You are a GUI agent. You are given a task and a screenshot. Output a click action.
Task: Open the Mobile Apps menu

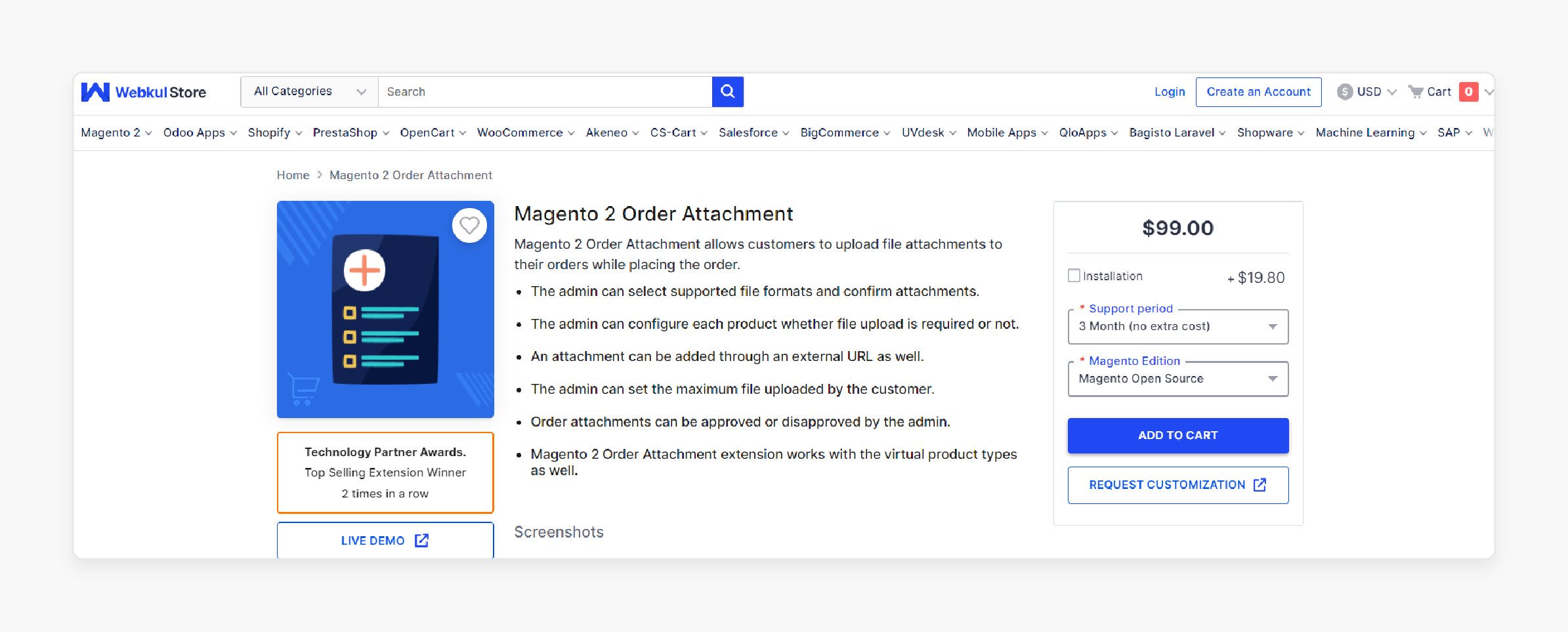point(1007,133)
